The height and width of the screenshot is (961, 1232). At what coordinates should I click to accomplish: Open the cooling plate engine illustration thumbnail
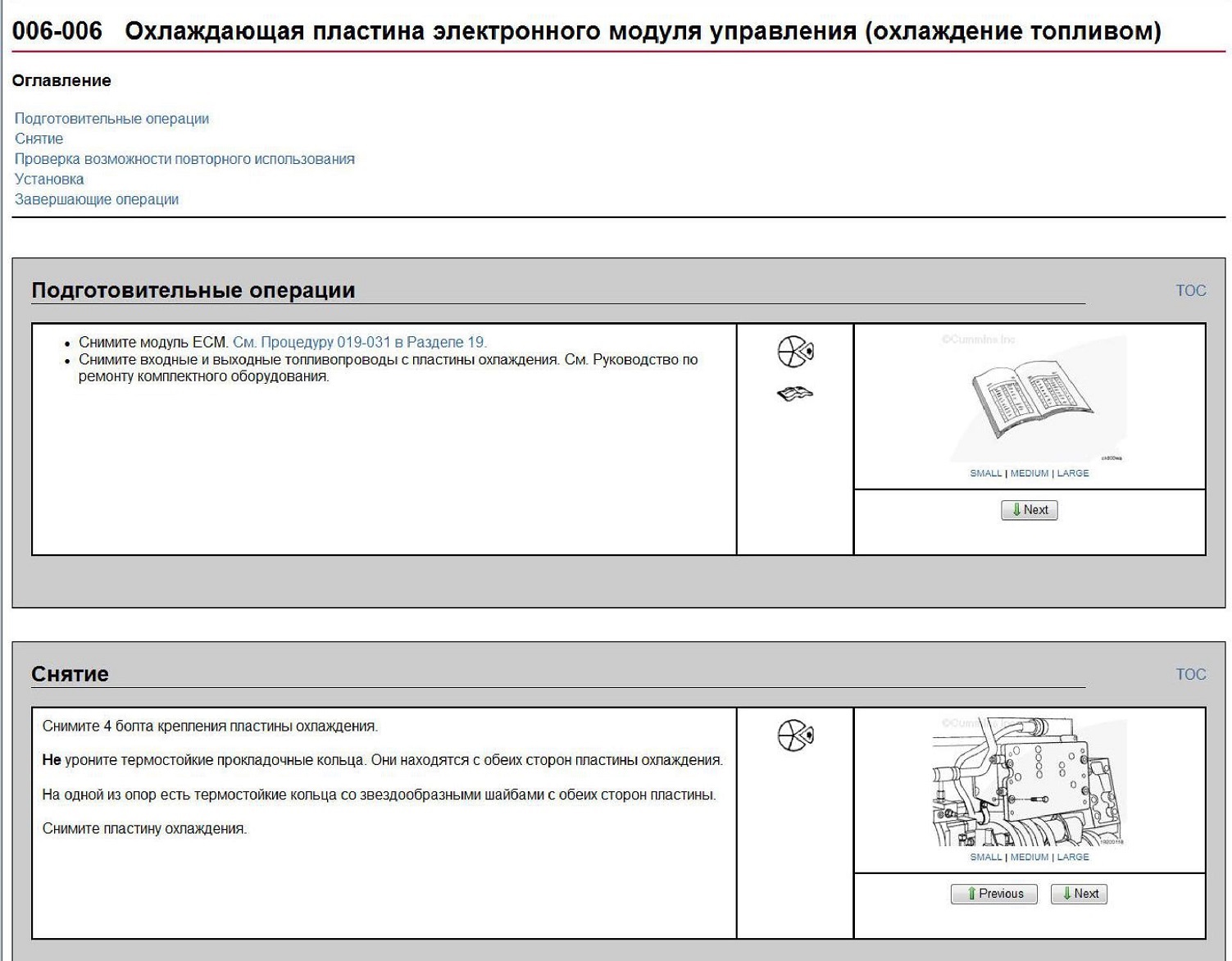[x=1030, y=783]
